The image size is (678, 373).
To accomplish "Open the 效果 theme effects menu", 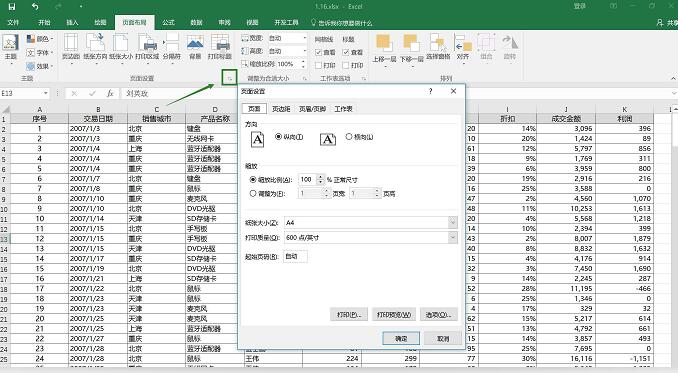I will coord(40,66).
